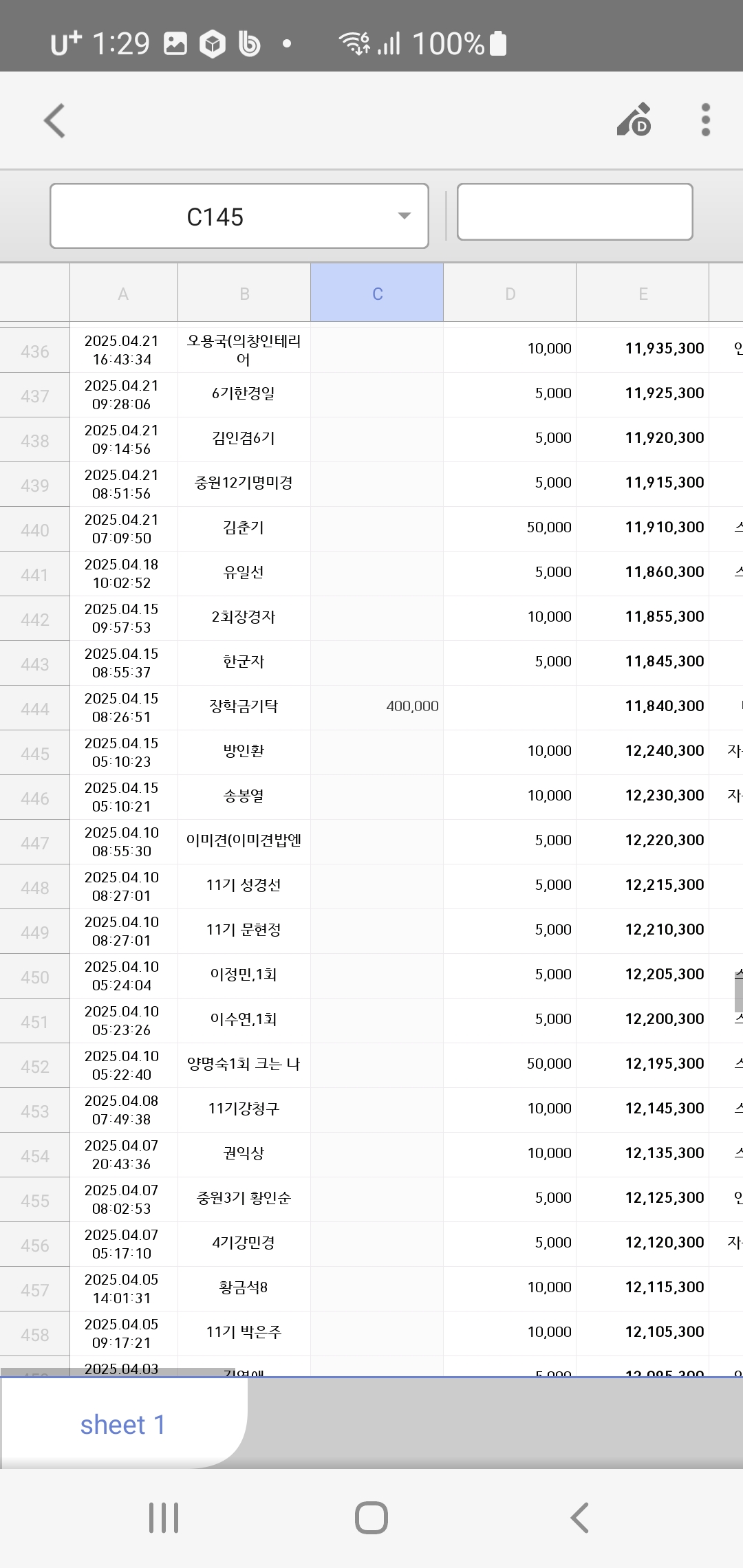The image size is (743, 1568).
Task: Select column A header
Action: coord(123,294)
